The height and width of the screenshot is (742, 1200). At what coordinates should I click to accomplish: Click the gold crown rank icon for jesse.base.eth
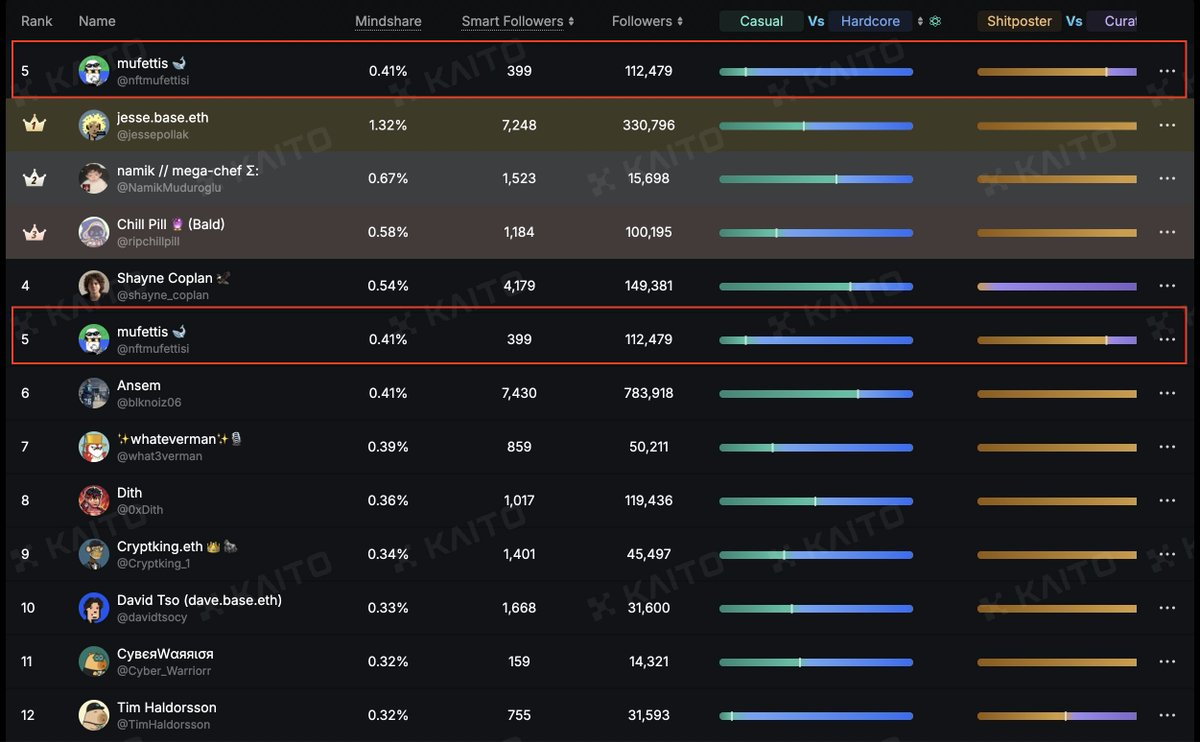click(34, 124)
